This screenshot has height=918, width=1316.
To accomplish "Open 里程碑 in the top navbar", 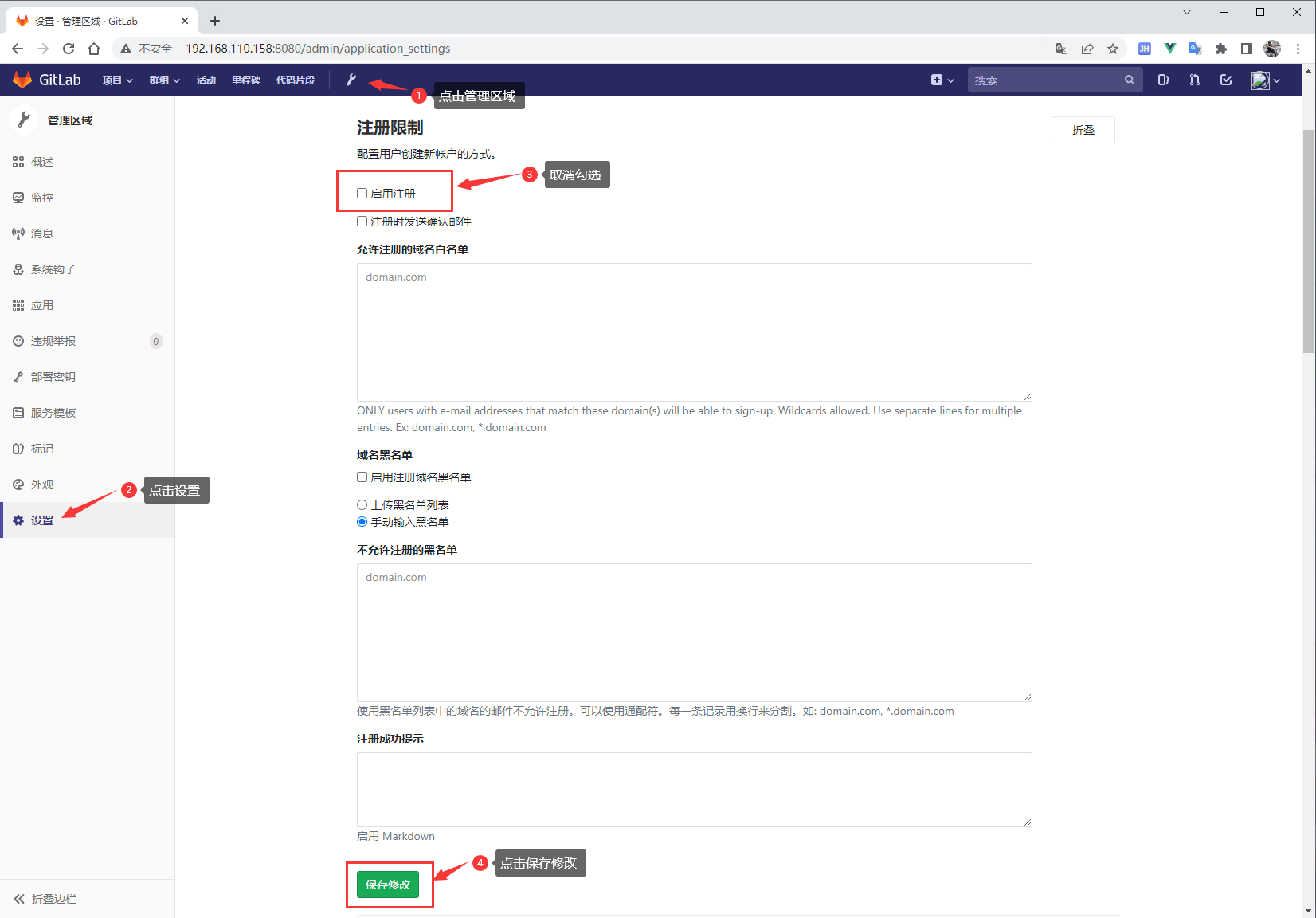I will click(x=246, y=80).
